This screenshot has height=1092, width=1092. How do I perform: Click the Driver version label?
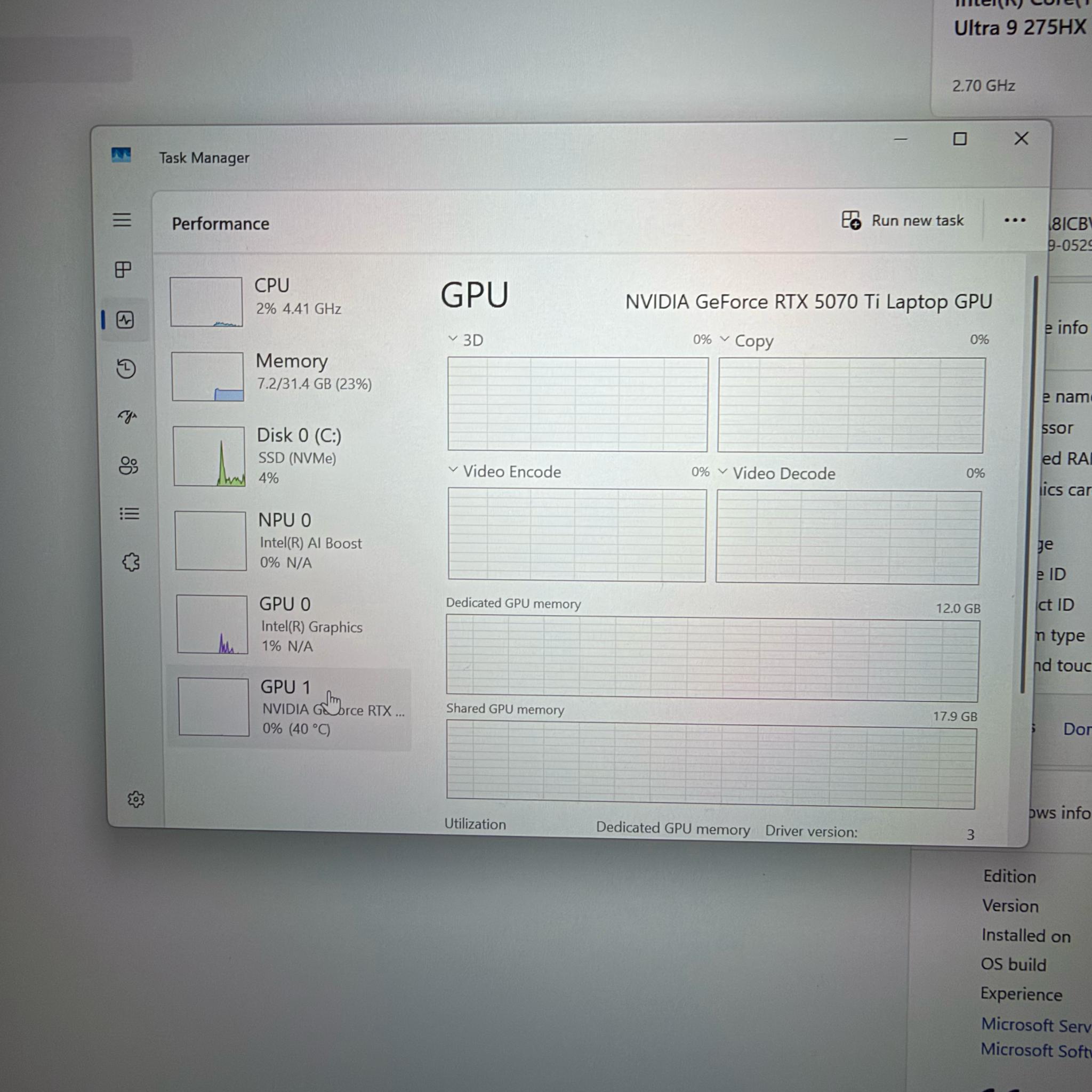811,831
